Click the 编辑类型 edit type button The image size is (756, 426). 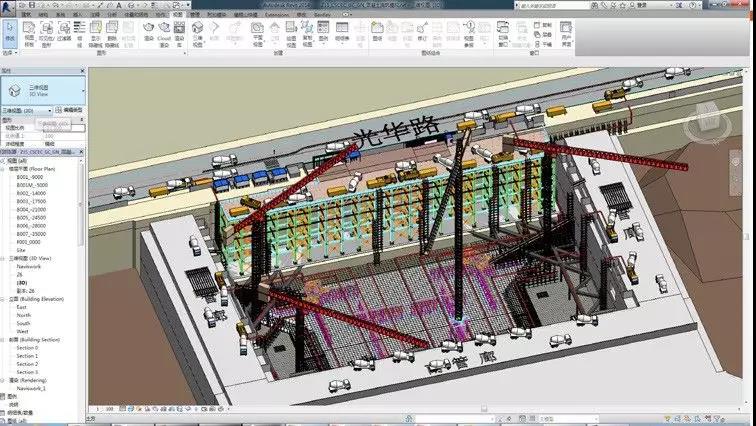[x=69, y=110]
